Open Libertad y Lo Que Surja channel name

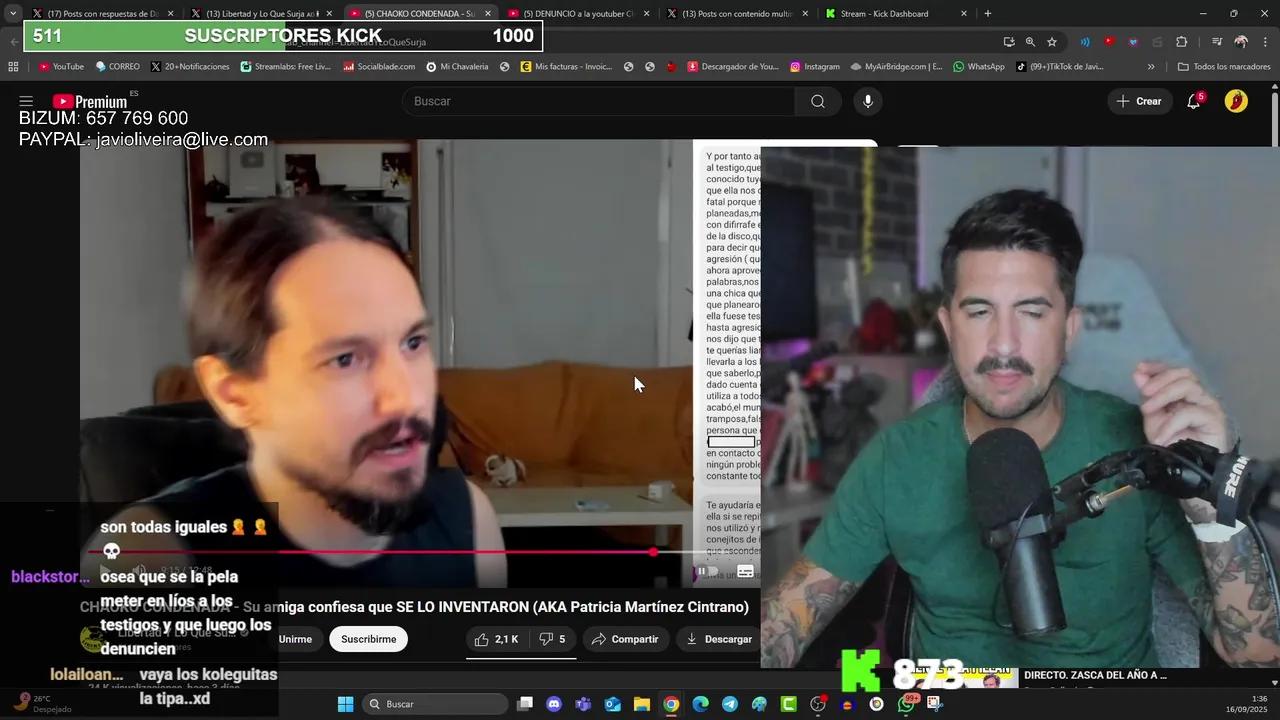[177, 633]
